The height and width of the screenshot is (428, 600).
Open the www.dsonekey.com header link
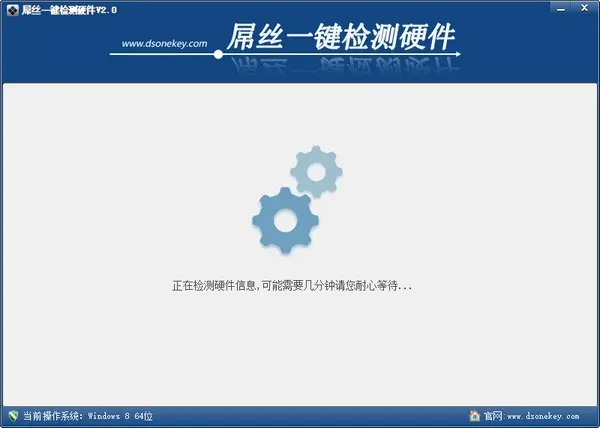tap(165, 44)
